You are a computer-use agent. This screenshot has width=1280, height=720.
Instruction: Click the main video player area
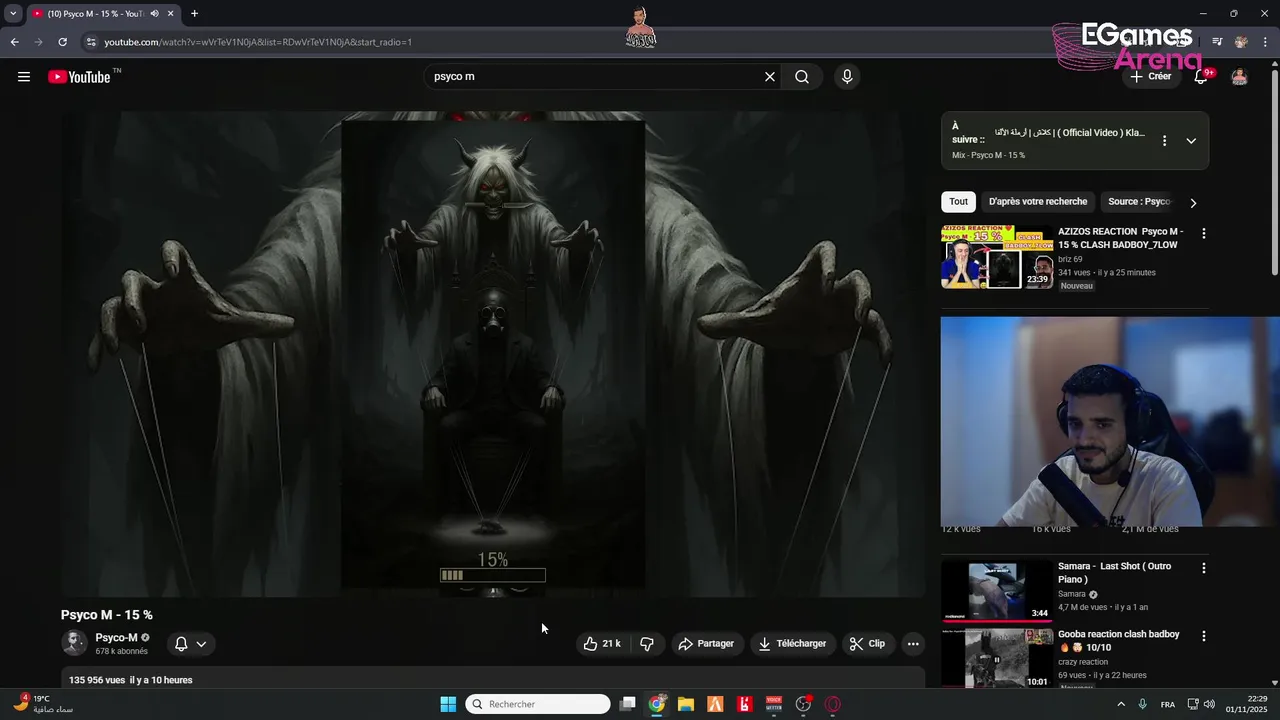(493, 354)
